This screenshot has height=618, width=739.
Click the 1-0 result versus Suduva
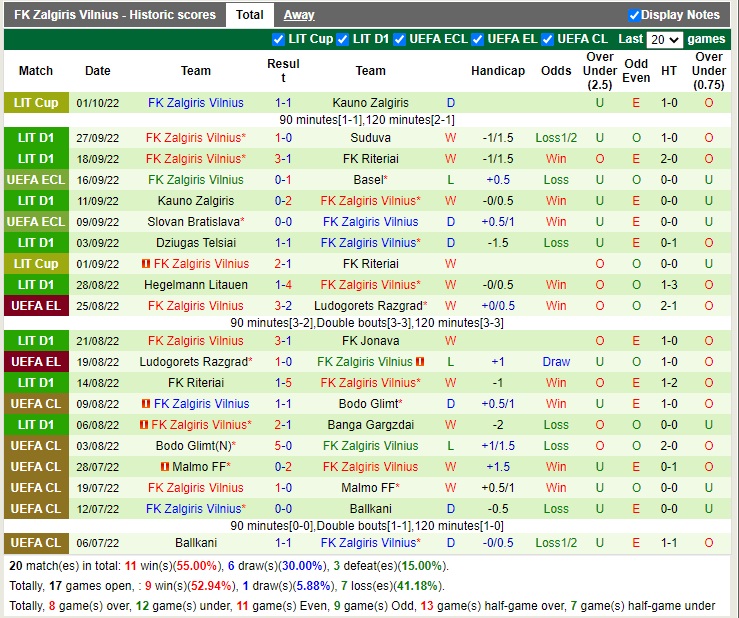283,138
